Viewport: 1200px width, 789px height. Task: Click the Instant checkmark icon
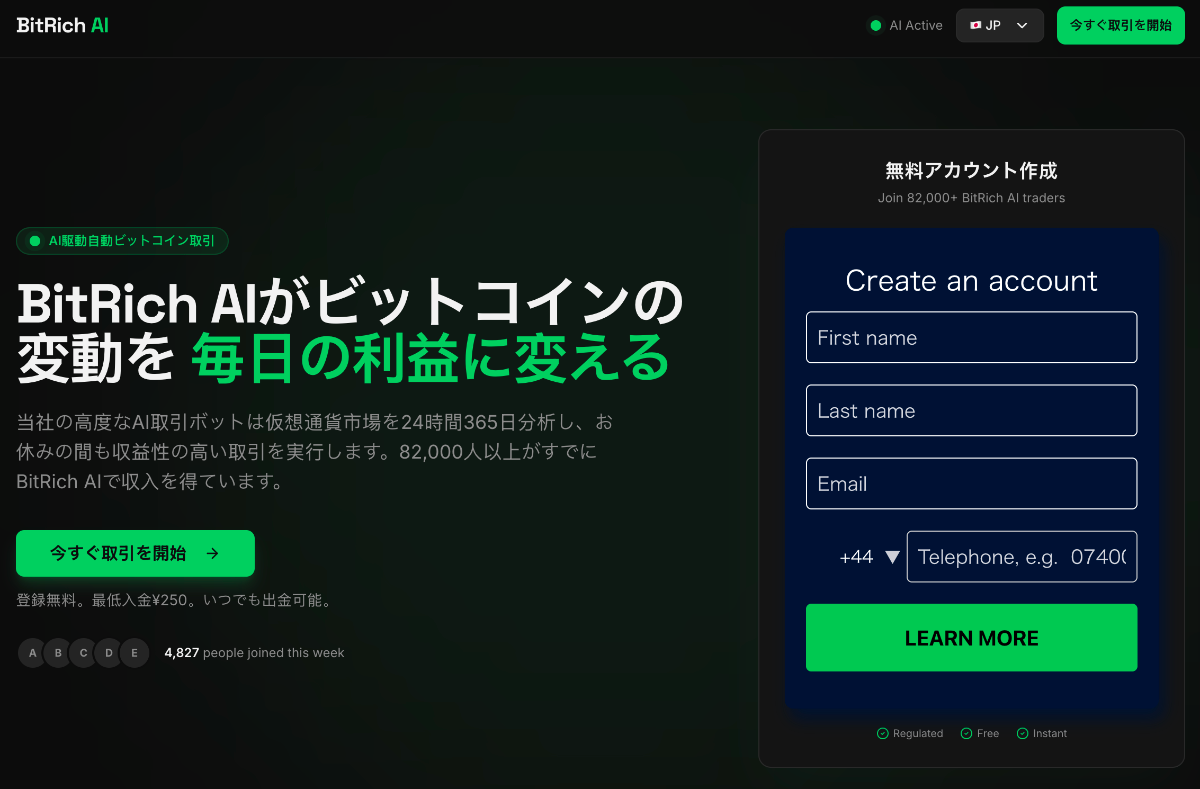pos(1022,734)
